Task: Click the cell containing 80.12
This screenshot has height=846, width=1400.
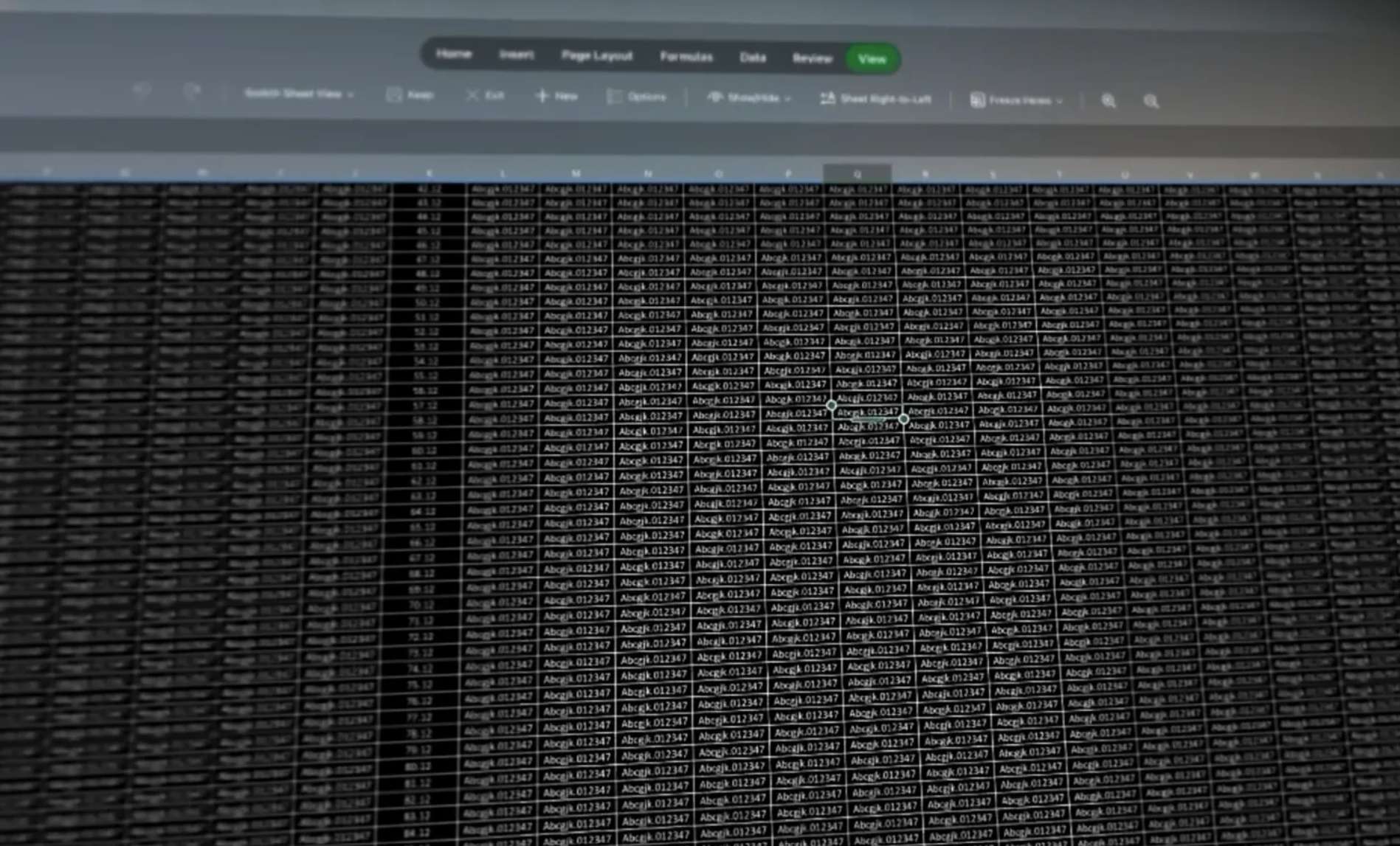Action: point(418,766)
